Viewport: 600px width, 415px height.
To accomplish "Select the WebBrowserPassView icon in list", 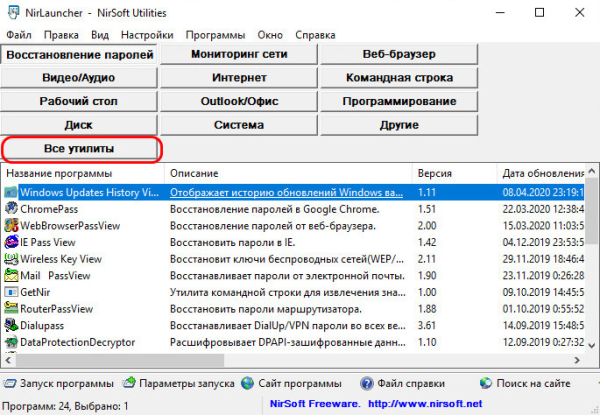I will (11, 225).
